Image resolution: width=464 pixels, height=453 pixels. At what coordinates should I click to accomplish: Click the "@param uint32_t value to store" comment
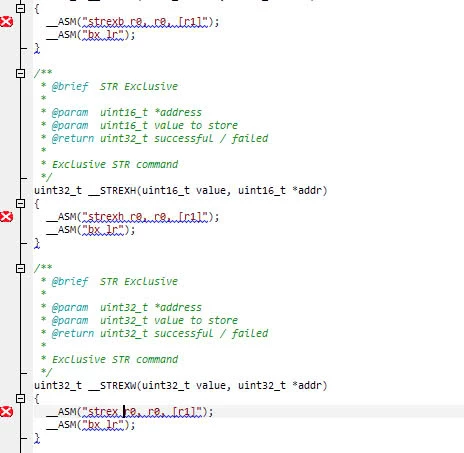point(139,320)
